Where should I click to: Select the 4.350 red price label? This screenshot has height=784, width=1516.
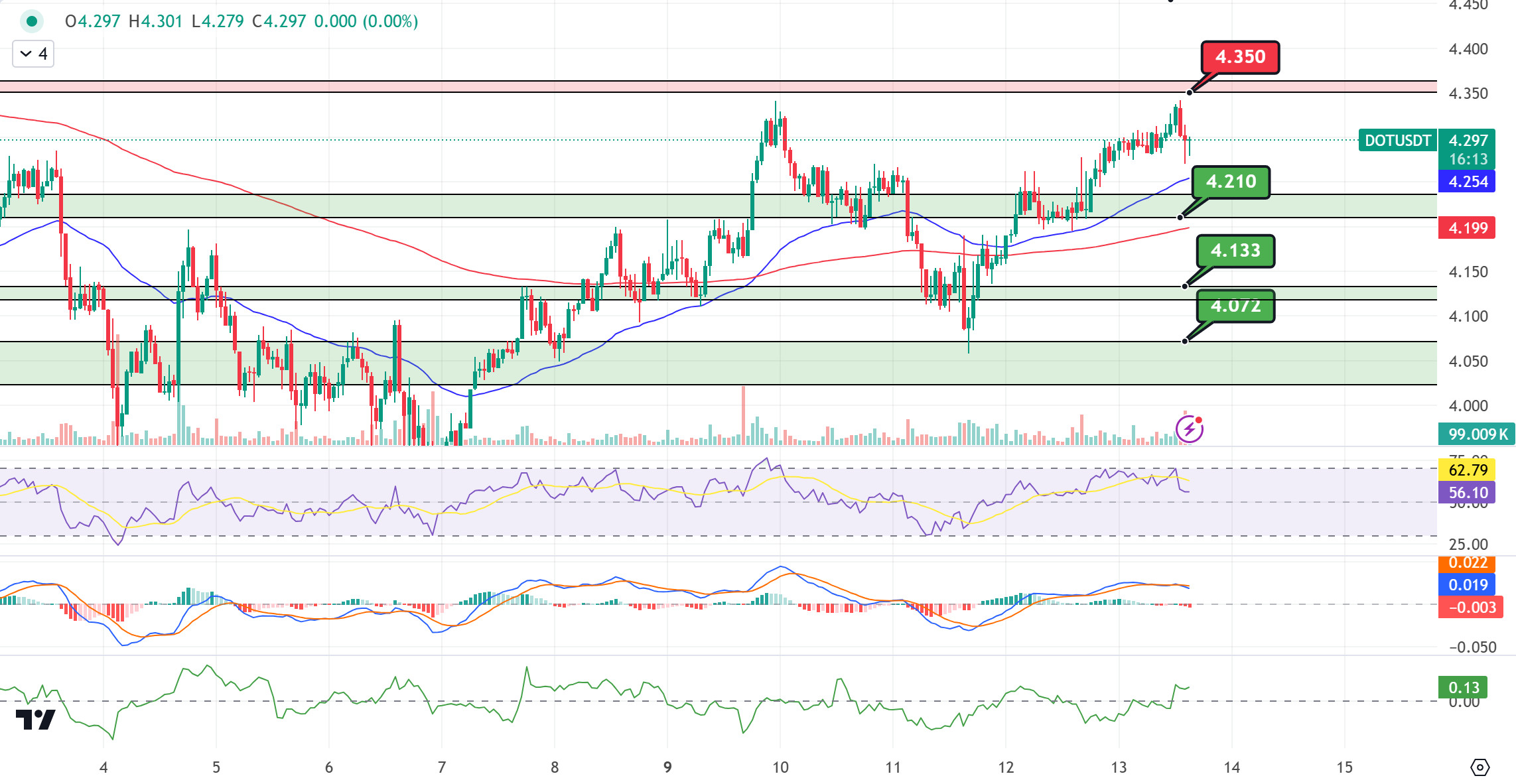pos(1240,57)
